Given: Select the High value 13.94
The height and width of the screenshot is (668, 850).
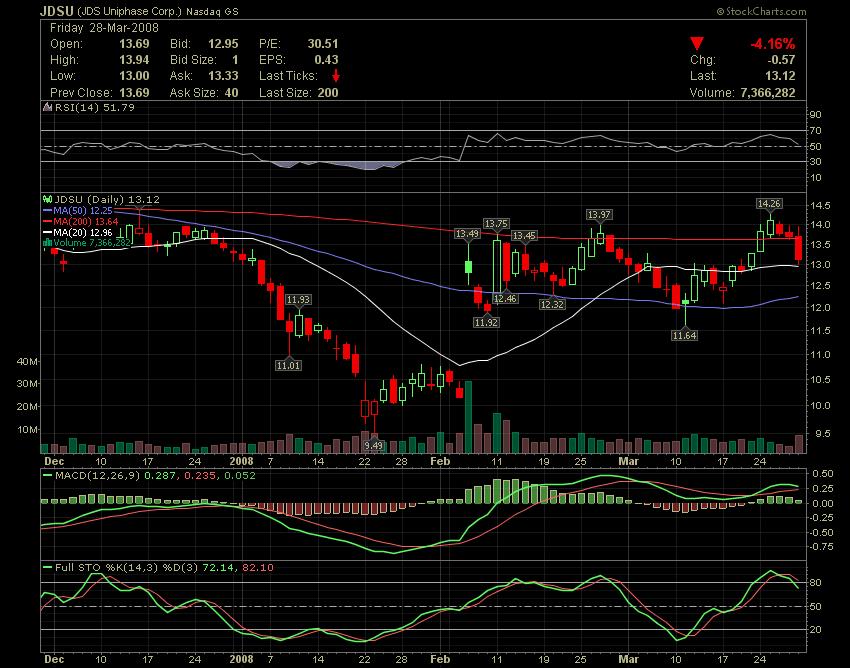Looking at the screenshot, I should coord(134,60).
